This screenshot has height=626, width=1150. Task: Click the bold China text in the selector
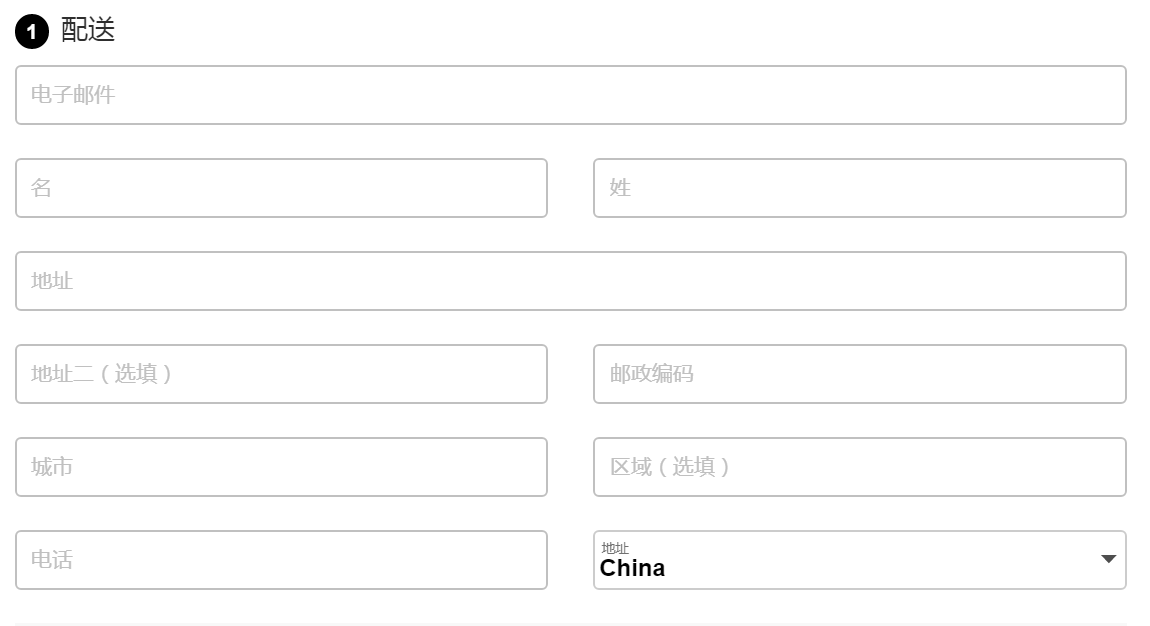pyautogui.click(x=632, y=568)
